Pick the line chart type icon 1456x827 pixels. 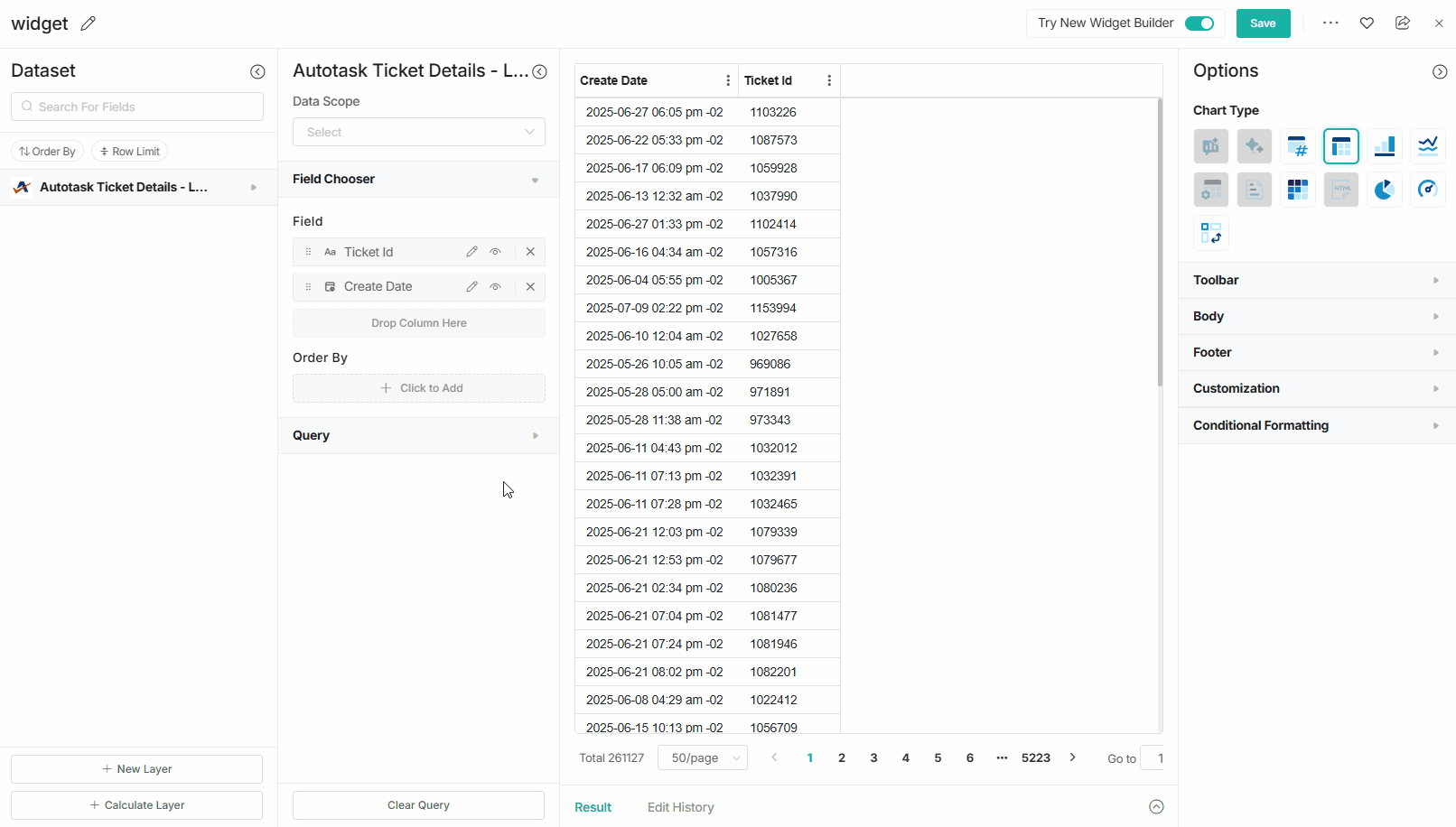[1427, 146]
